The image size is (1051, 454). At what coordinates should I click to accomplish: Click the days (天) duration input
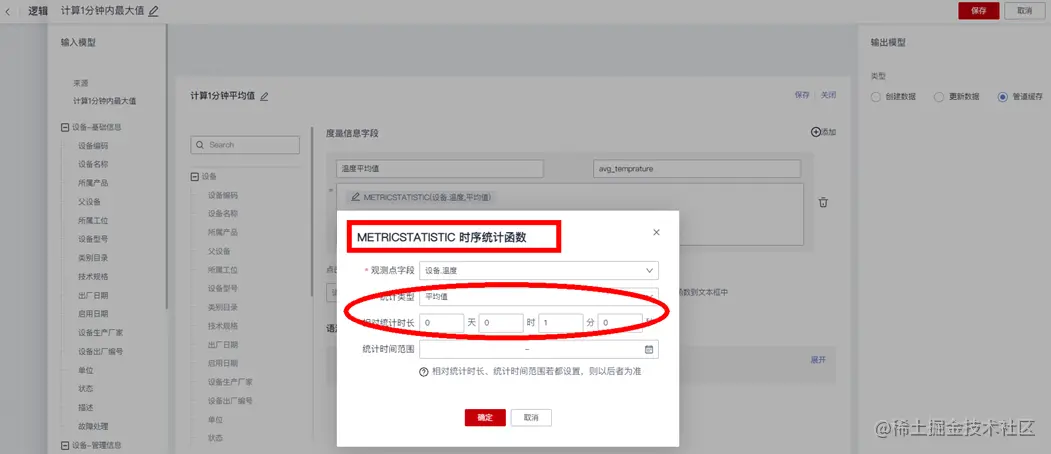click(441, 323)
